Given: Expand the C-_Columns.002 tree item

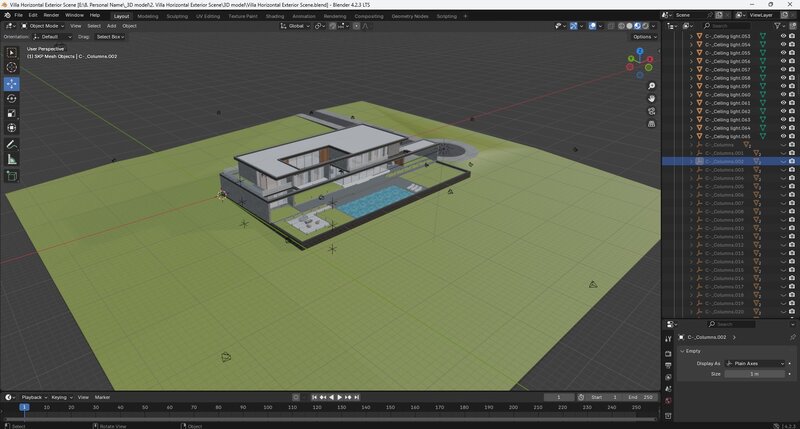Looking at the screenshot, I should pyautogui.click(x=689, y=161).
